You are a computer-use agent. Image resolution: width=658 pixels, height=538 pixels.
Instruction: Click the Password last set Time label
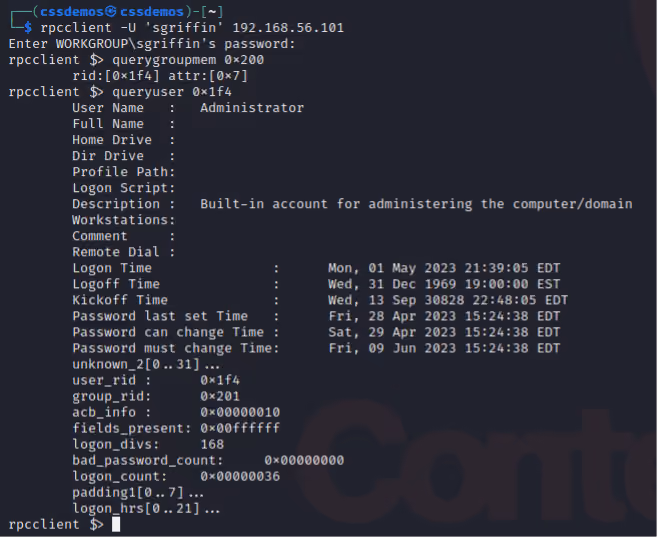[x=160, y=316]
